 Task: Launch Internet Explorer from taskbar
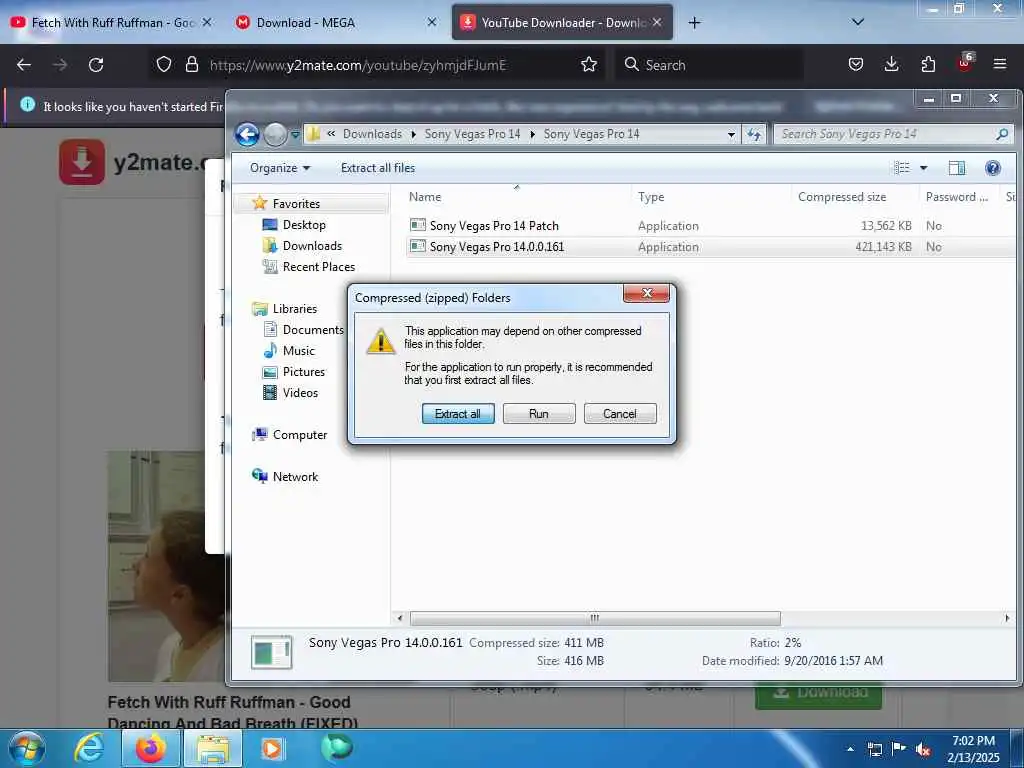tap(89, 748)
